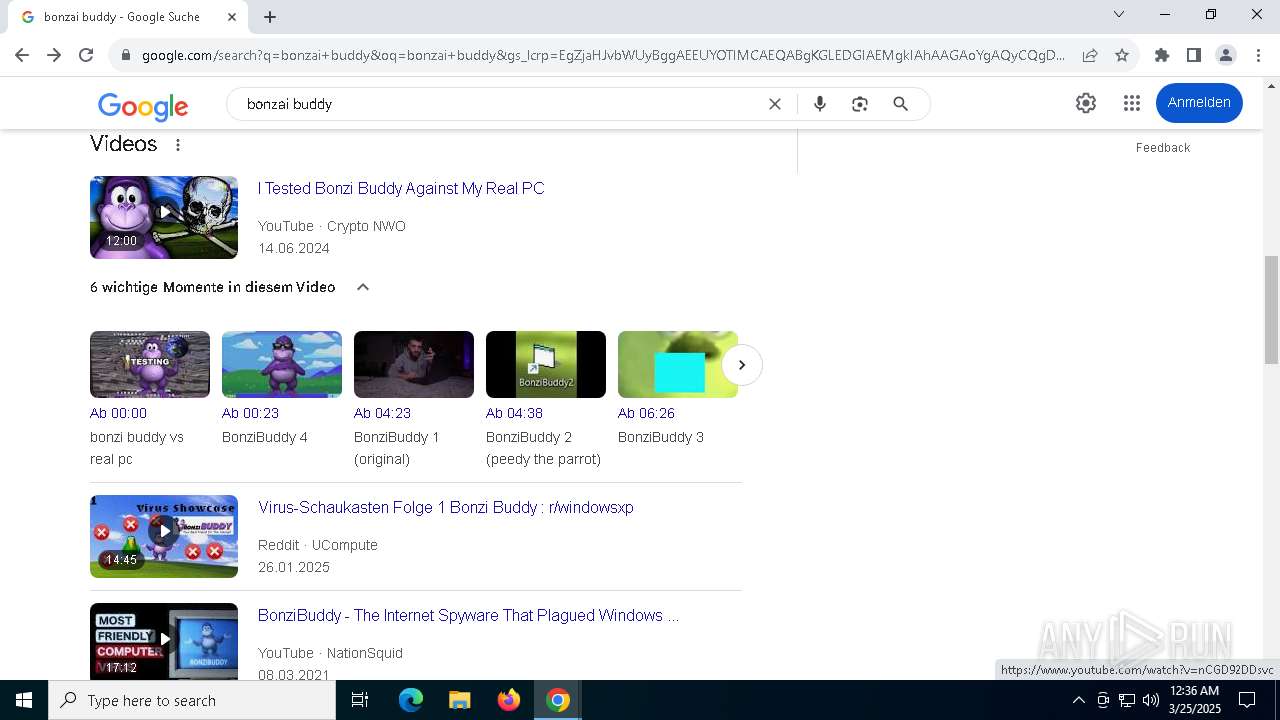
Task: Jump to timestamp Ab 06:26
Action: 646,413
